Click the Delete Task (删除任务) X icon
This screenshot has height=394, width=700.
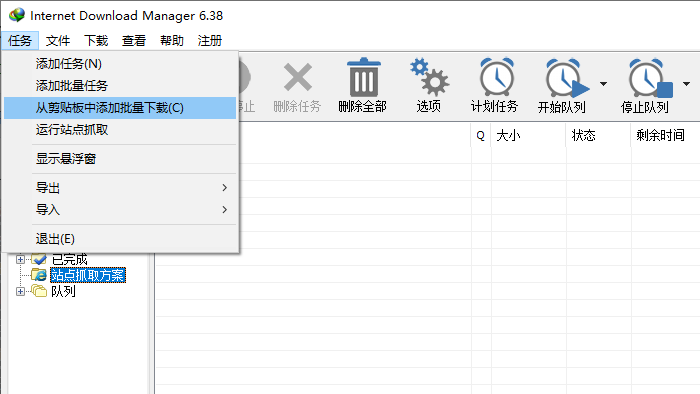(x=298, y=78)
